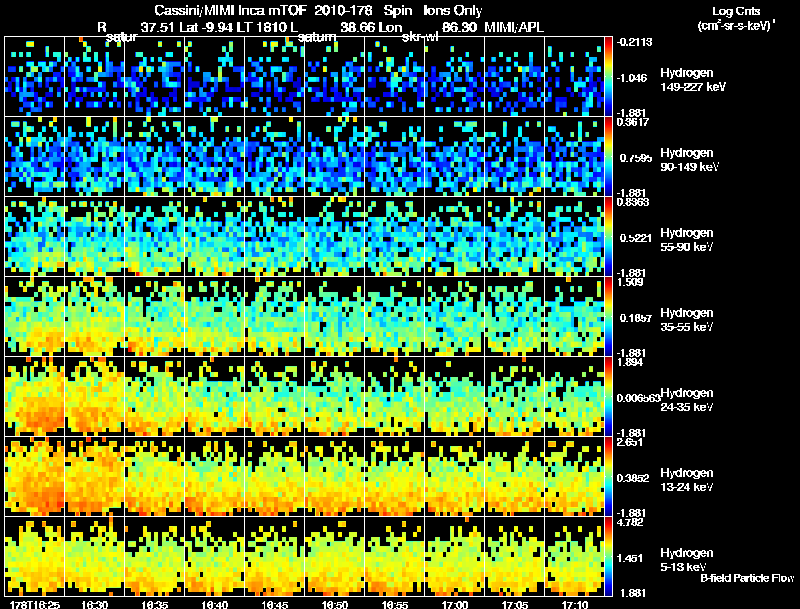
Task: Select the 'Hydrogen 55-90 keV' row label
Action: 686,240
